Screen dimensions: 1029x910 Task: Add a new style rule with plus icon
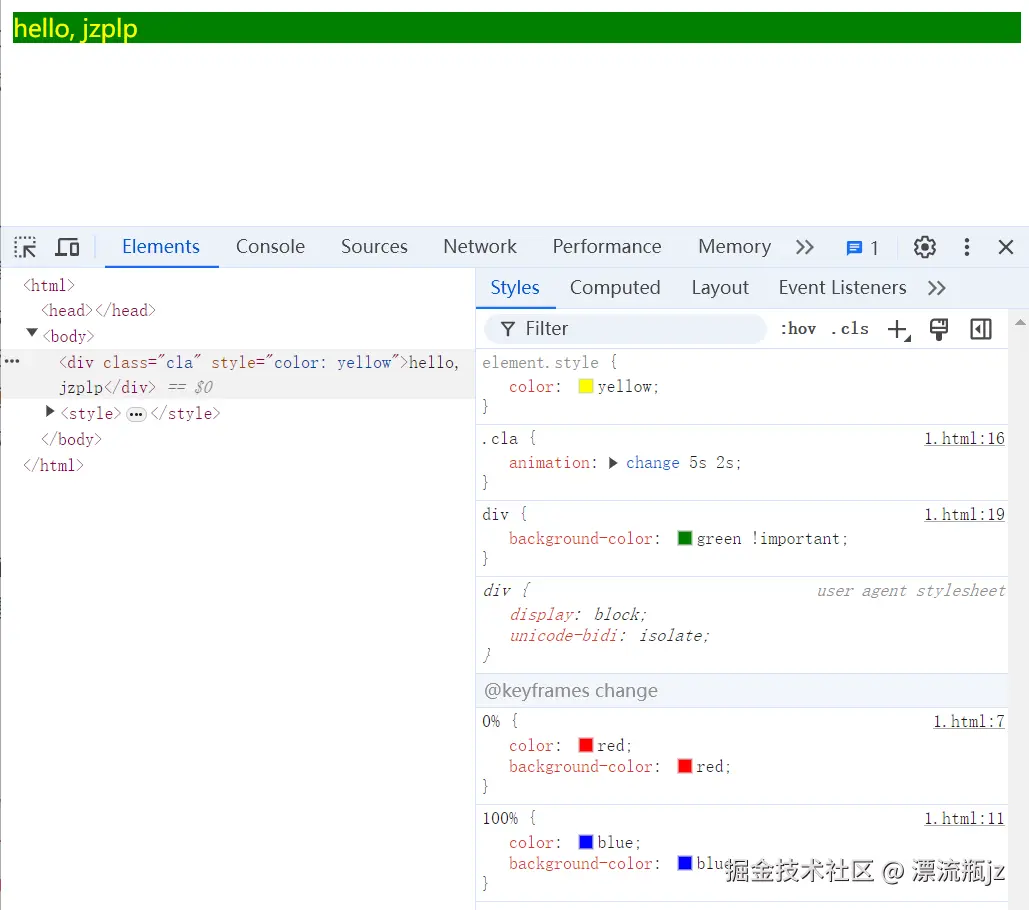[x=896, y=327]
